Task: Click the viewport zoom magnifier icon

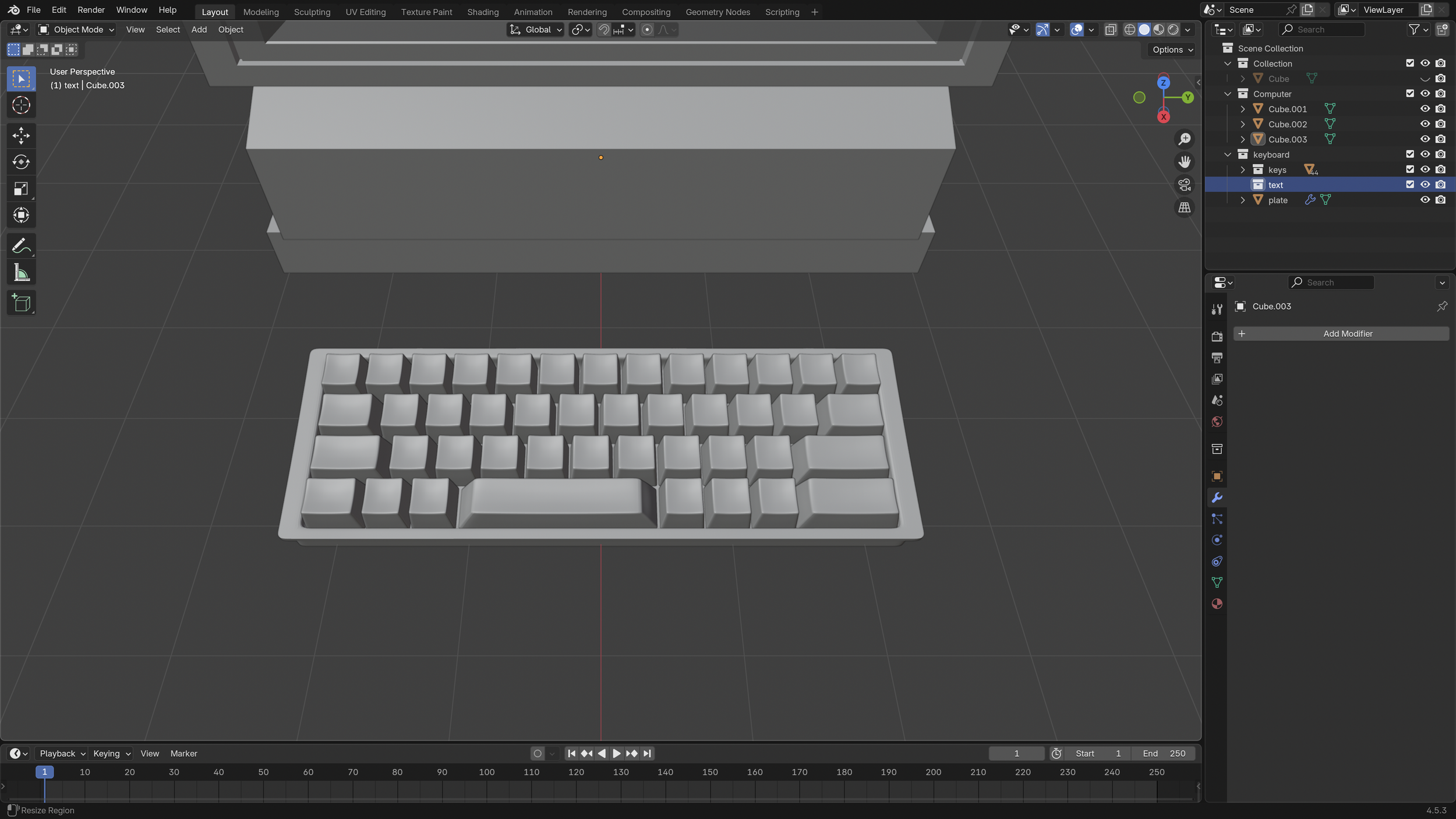Action: point(1184,139)
